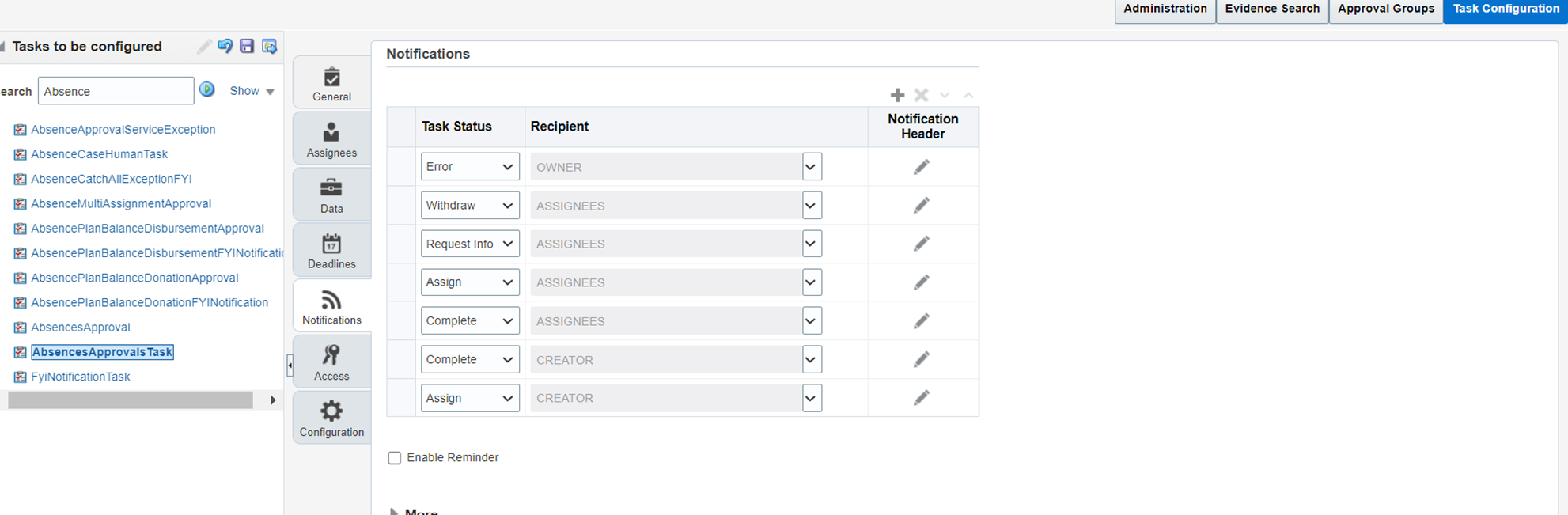Switch to the Evidence Search tab
Viewport: 1568px width, 515px height.
pos(1271,9)
